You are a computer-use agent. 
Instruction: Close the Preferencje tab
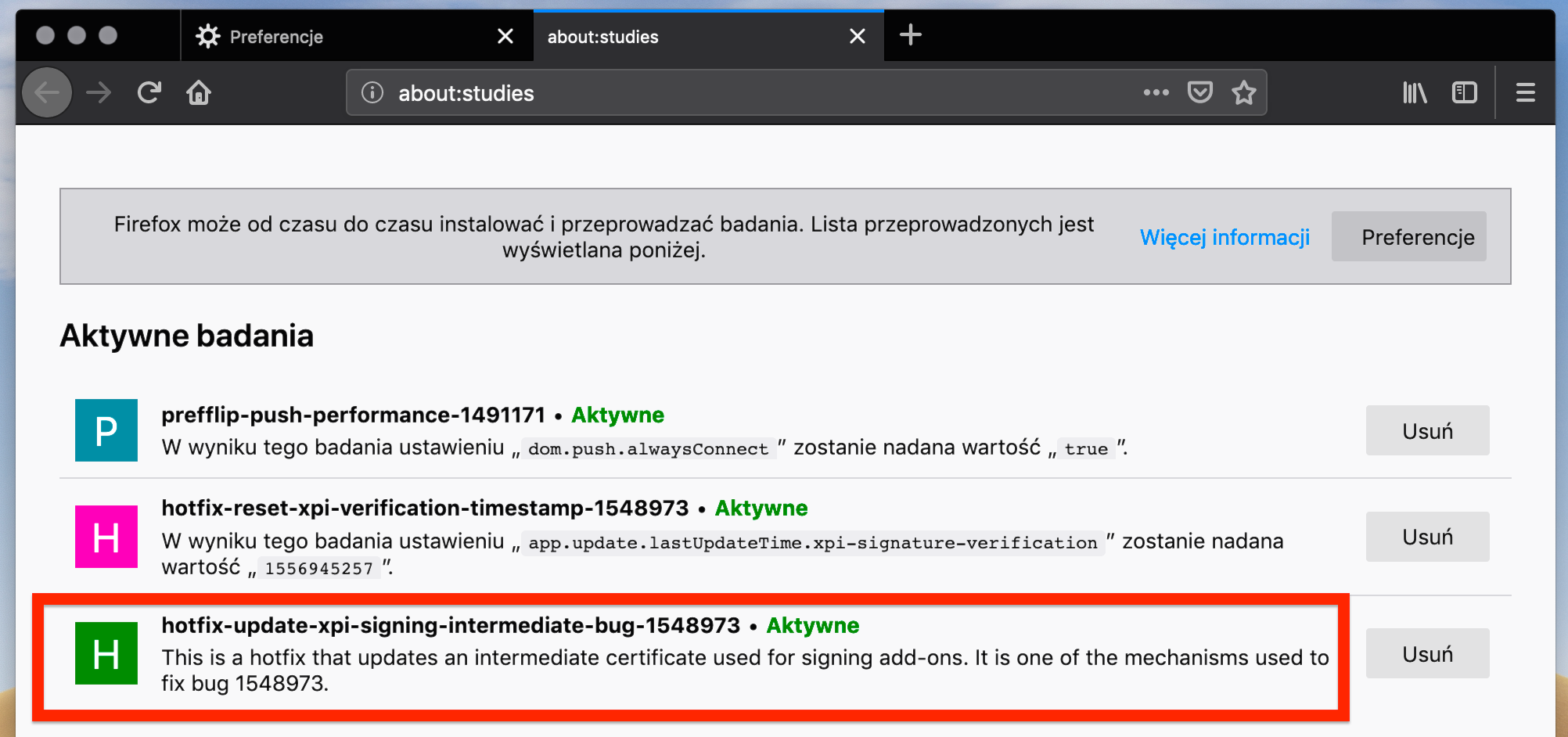pyautogui.click(x=505, y=36)
